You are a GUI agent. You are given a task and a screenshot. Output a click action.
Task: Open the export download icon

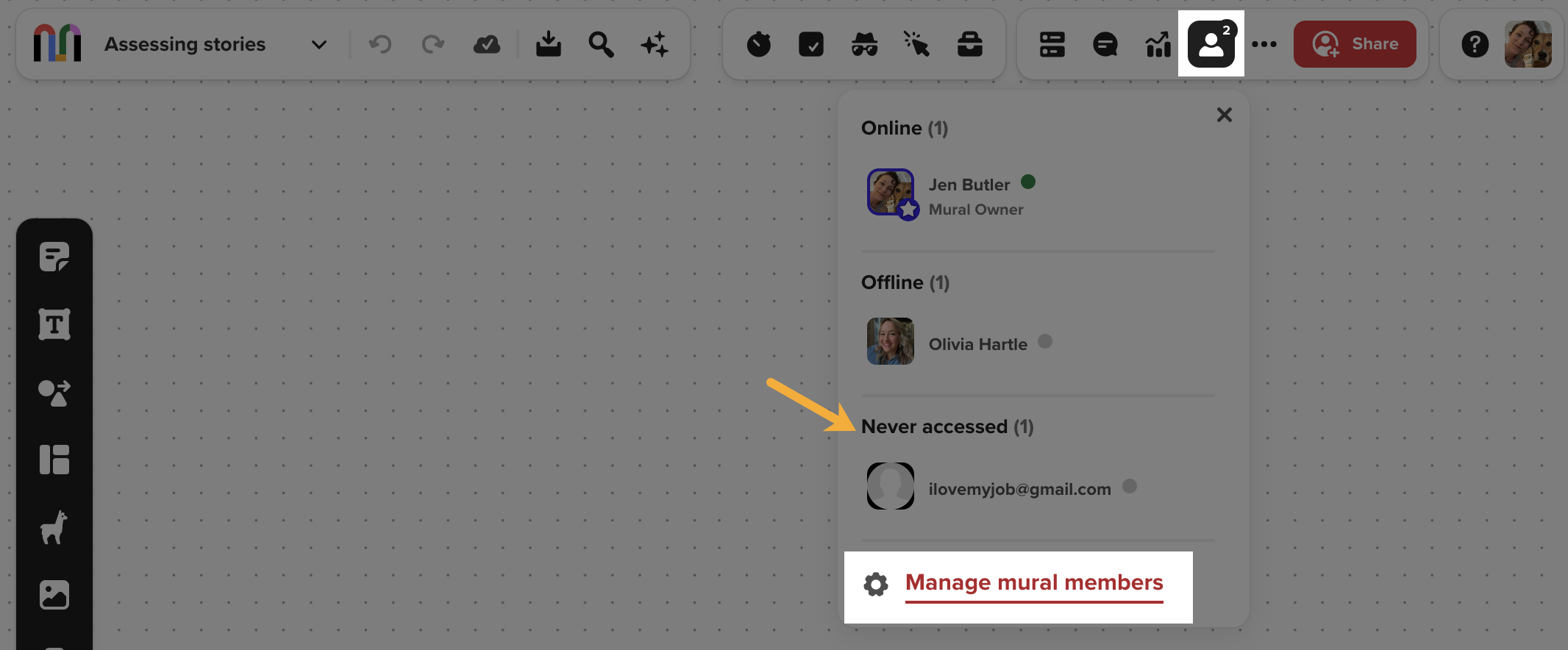[548, 44]
